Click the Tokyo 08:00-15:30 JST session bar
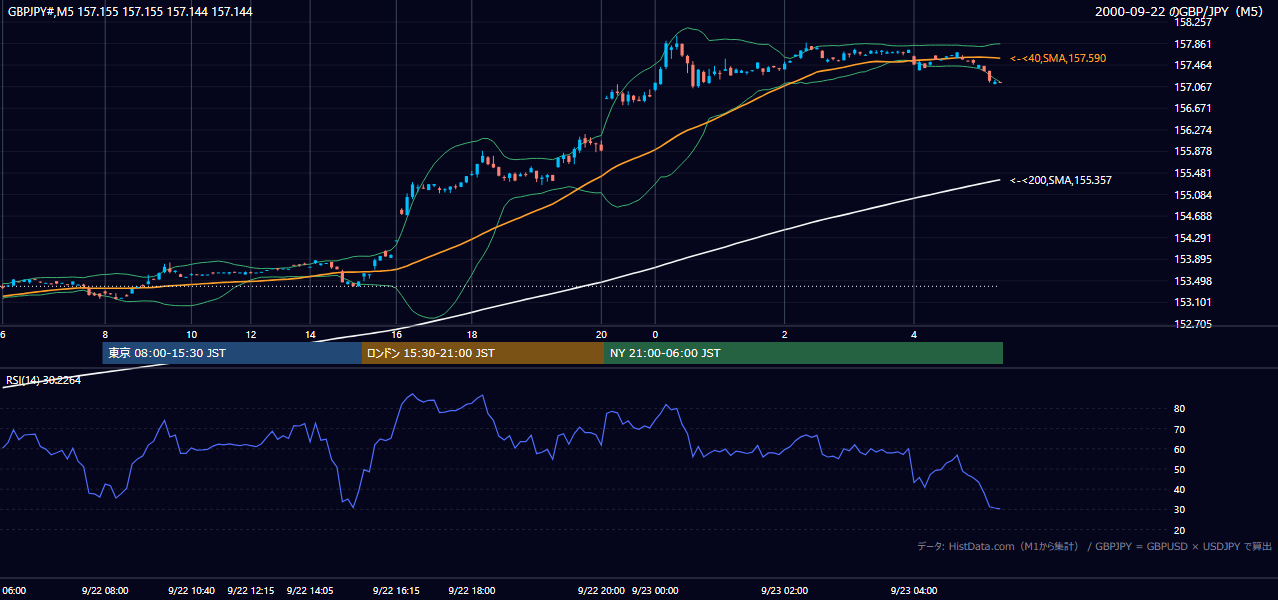The width and height of the screenshot is (1278, 600). pyautogui.click(x=232, y=353)
